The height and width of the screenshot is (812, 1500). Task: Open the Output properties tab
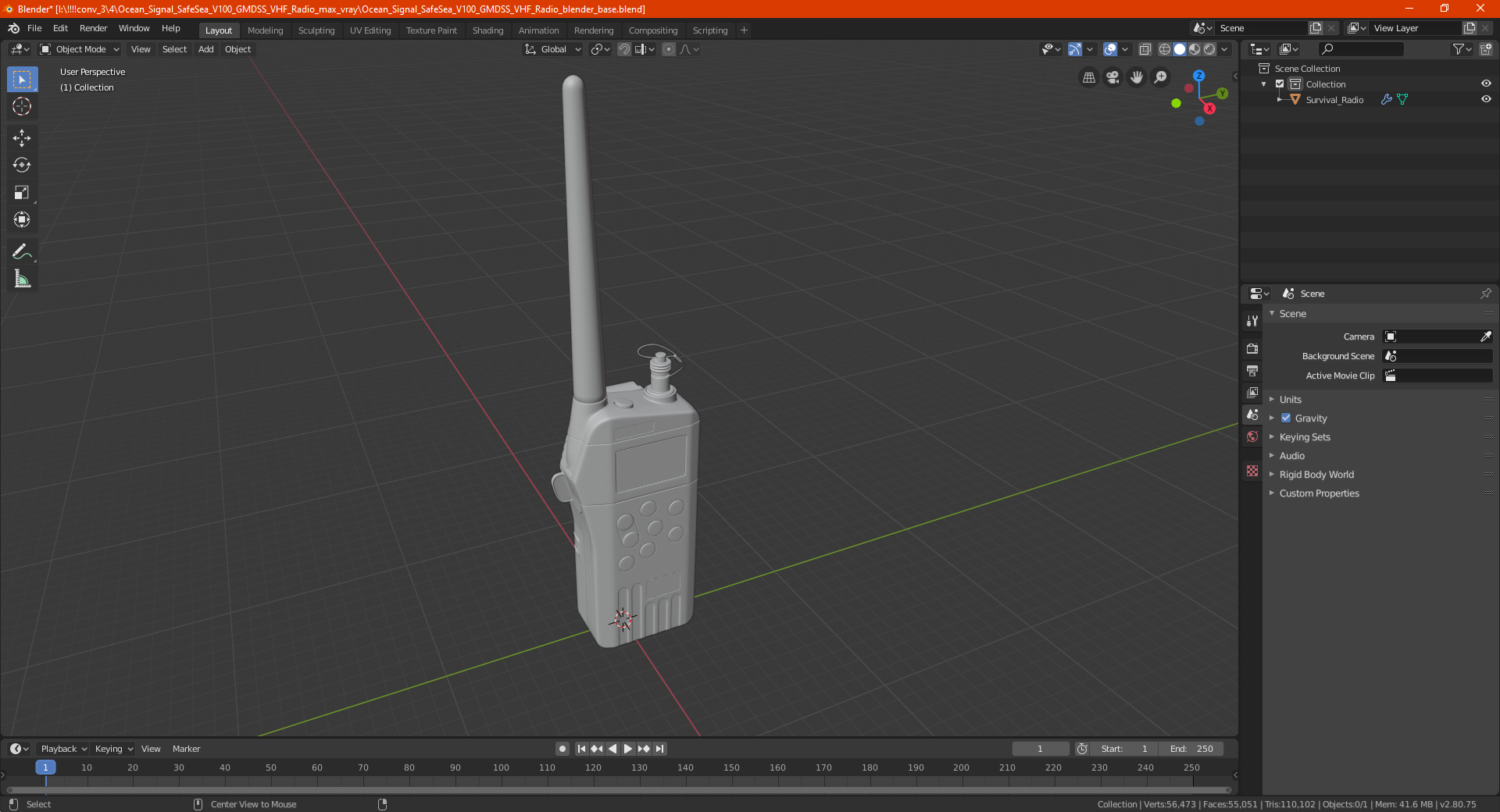(1252, 370)
